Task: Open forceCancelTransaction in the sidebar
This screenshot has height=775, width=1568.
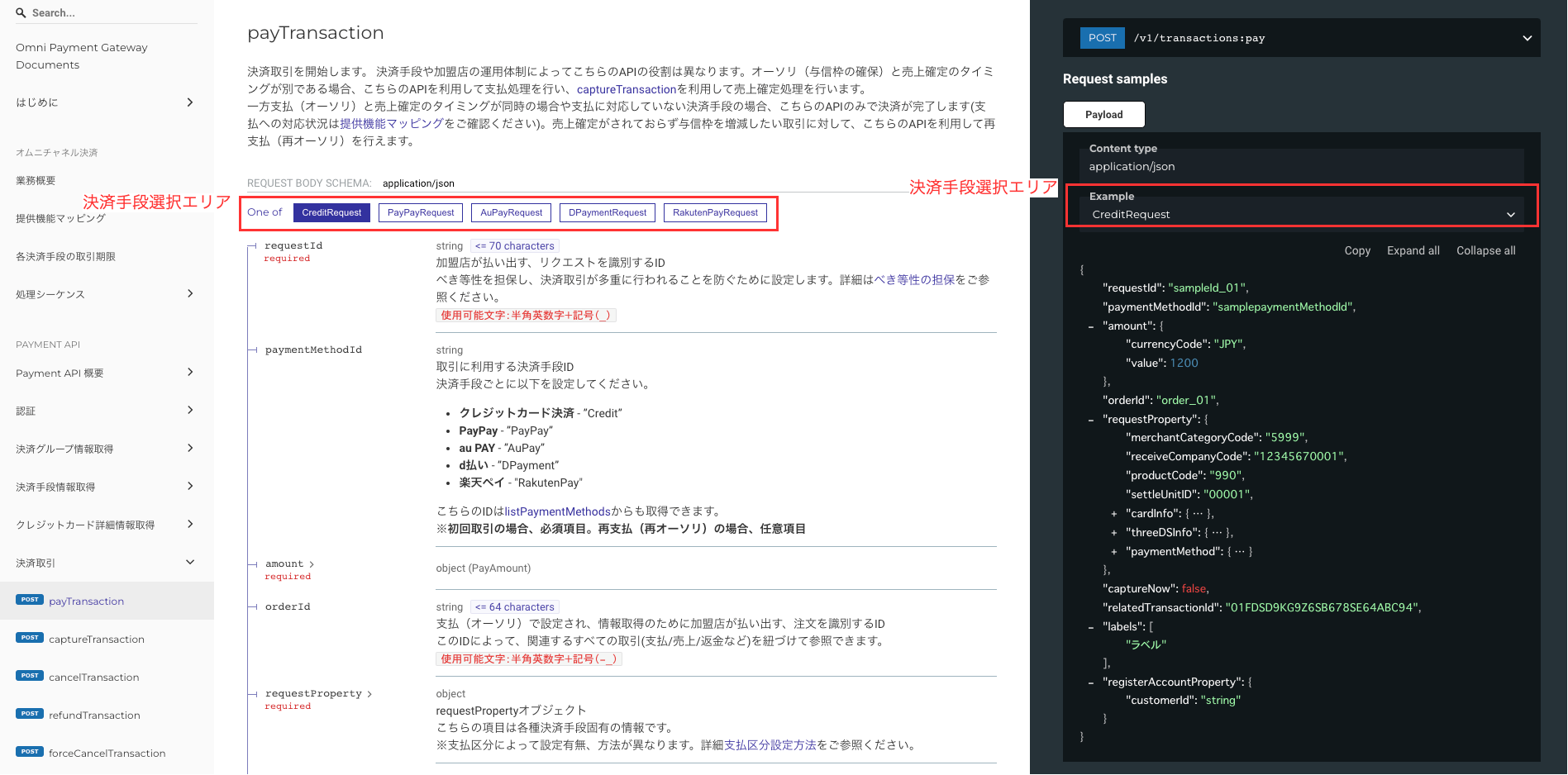Action: (107, 754)
